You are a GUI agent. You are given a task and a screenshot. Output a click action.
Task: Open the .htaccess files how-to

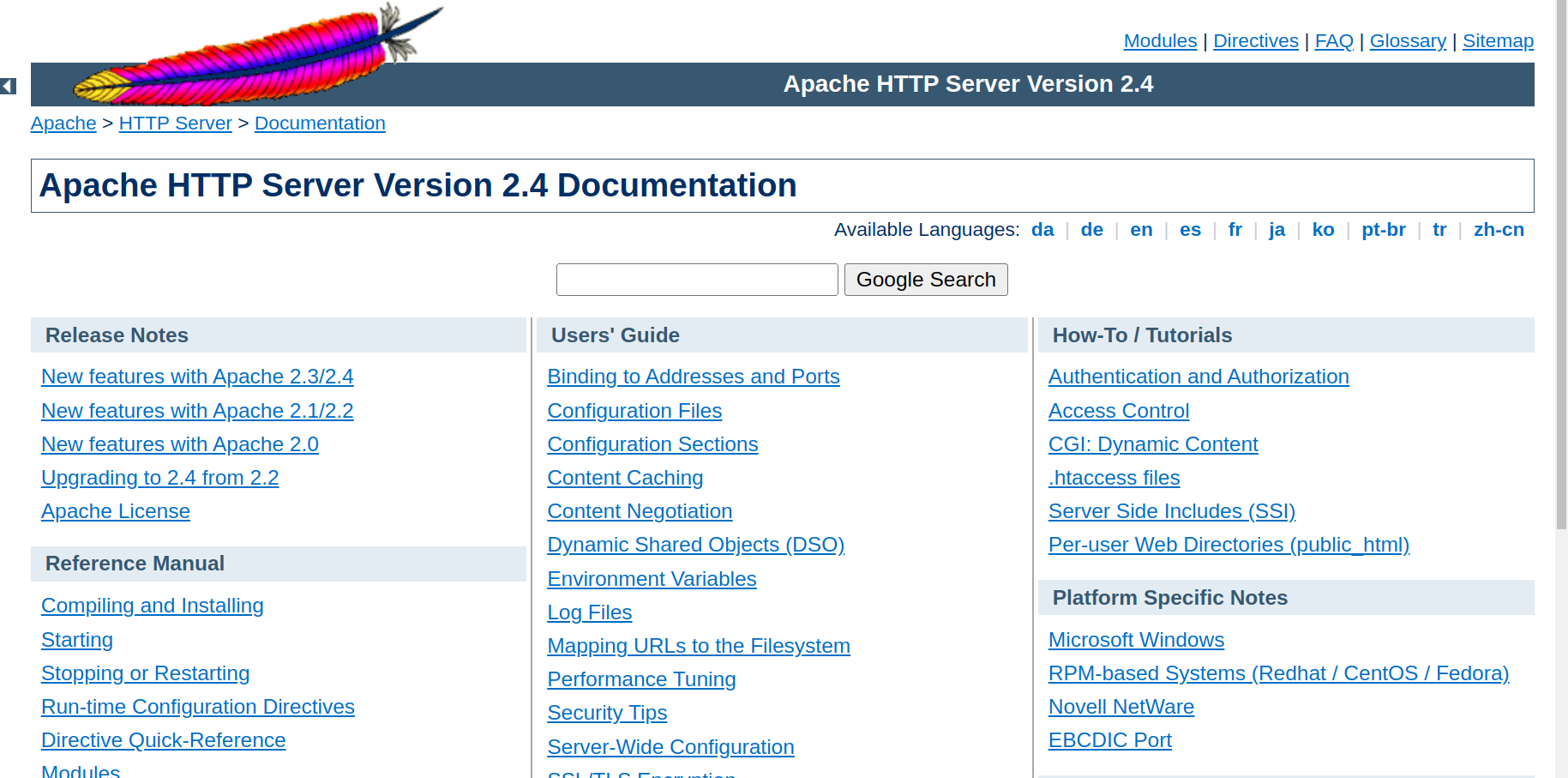tap(1113, 477)
